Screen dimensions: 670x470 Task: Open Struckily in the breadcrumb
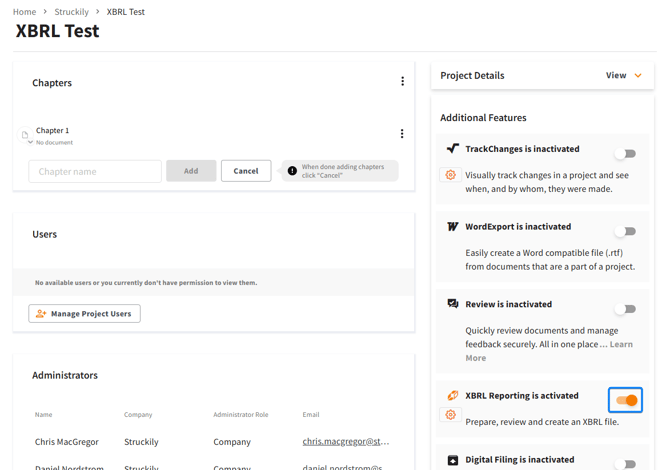click(x=71, y=12)
